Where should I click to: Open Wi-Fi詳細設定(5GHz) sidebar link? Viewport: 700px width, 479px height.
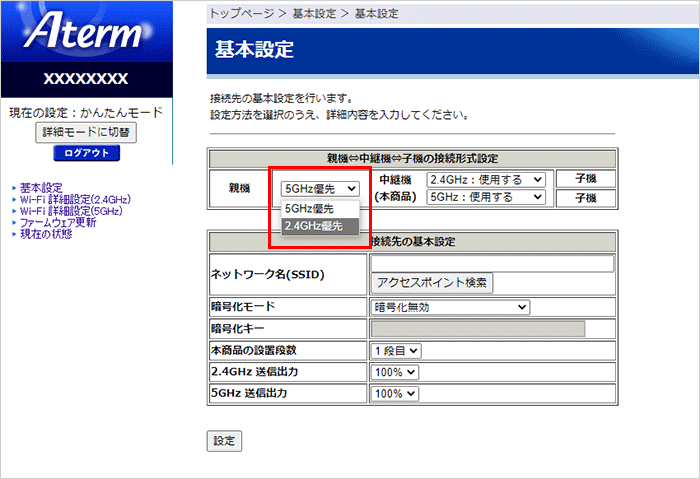click(71, 211)
